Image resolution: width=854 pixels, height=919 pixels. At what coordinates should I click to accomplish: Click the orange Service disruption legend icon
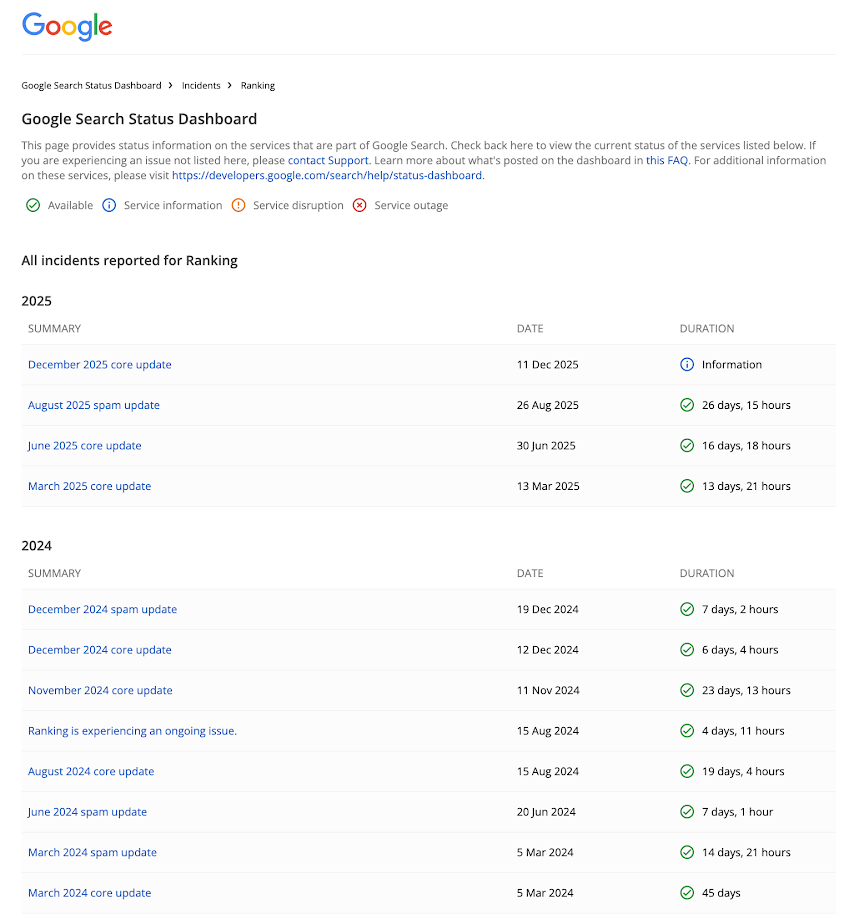tap(238, 205)
